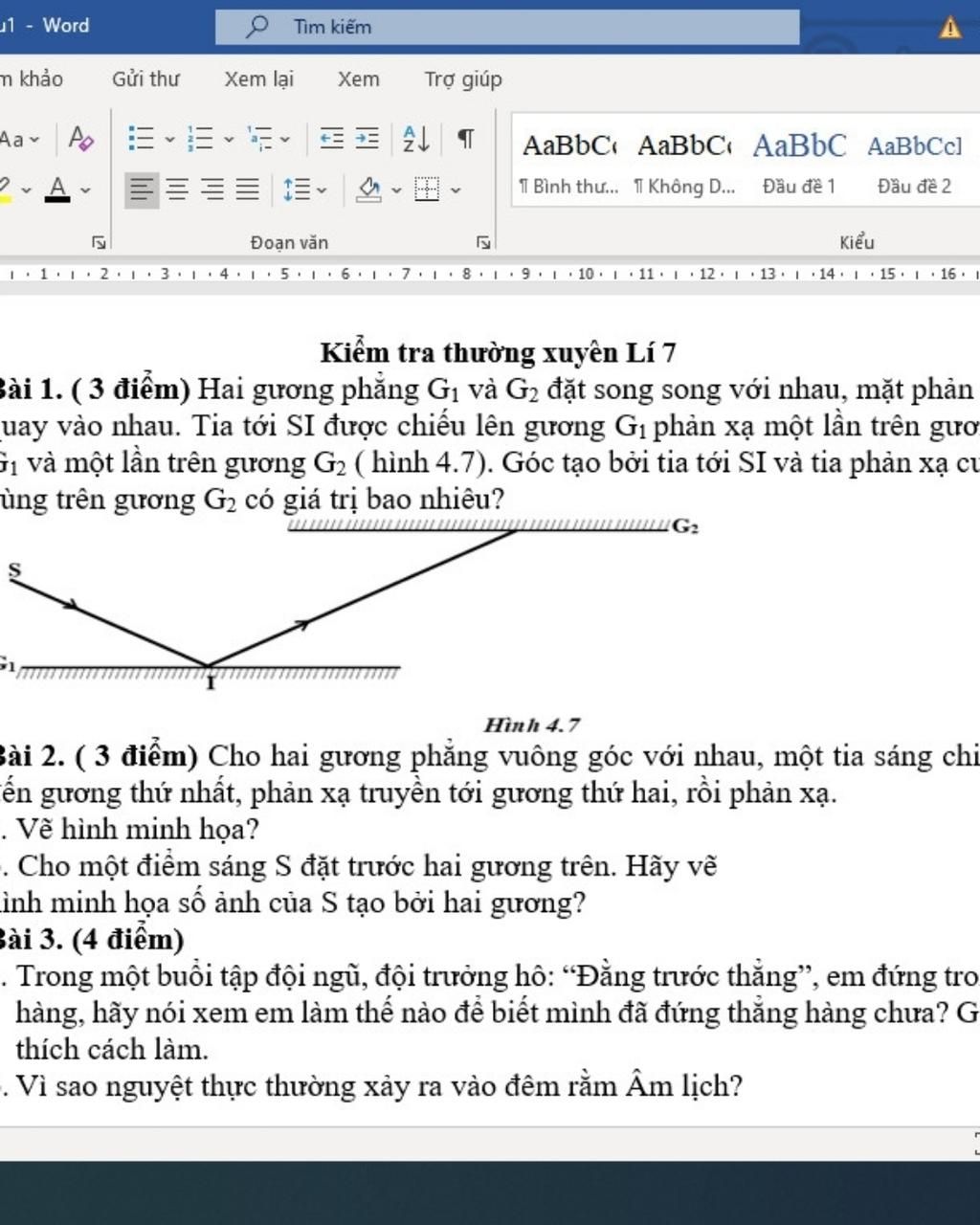Click the line spacing icon

tap(297, 189)
